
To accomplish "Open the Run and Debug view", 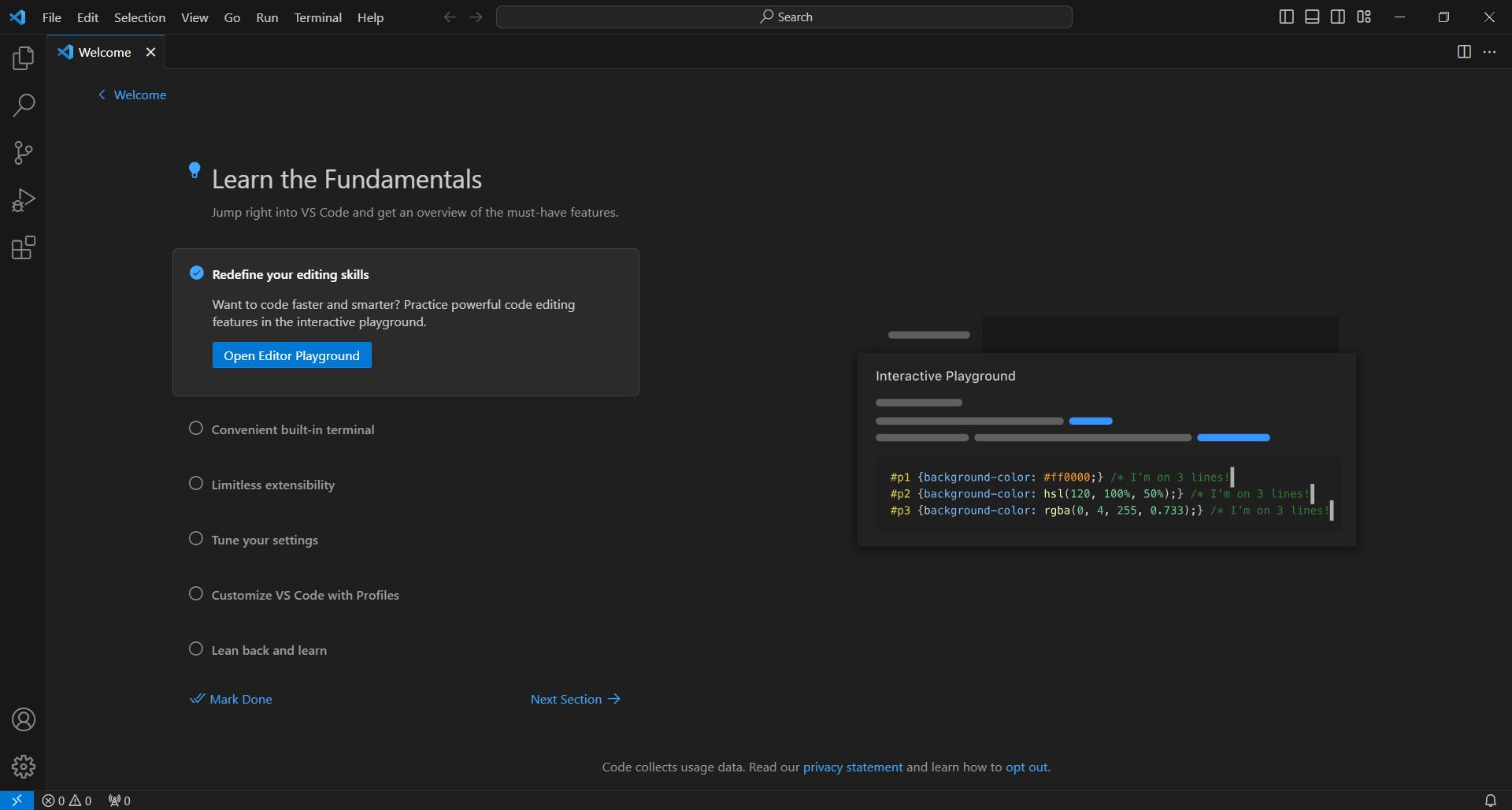I will 23,199.
